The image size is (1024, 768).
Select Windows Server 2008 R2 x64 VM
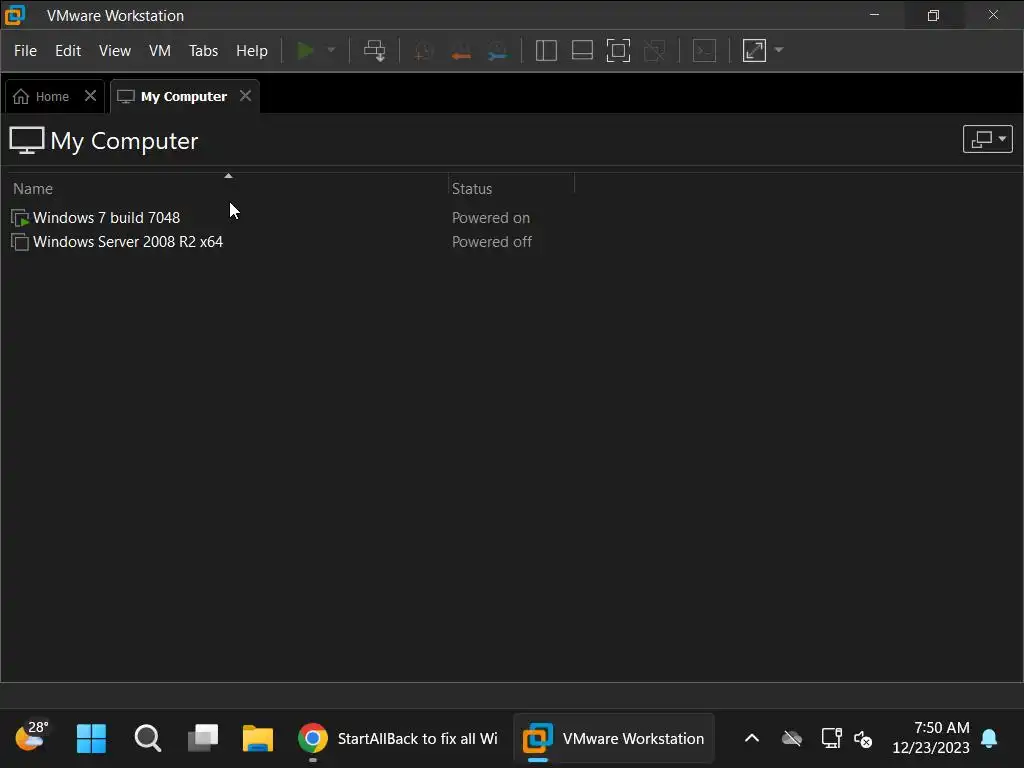pos(128,242)
